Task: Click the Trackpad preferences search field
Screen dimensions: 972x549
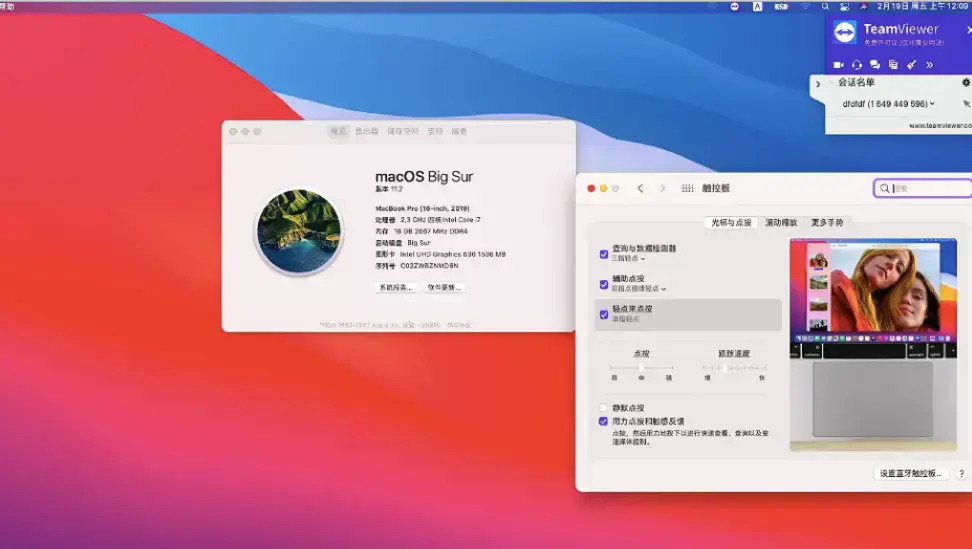Action: pyautogui.click(x=923, y=188)
